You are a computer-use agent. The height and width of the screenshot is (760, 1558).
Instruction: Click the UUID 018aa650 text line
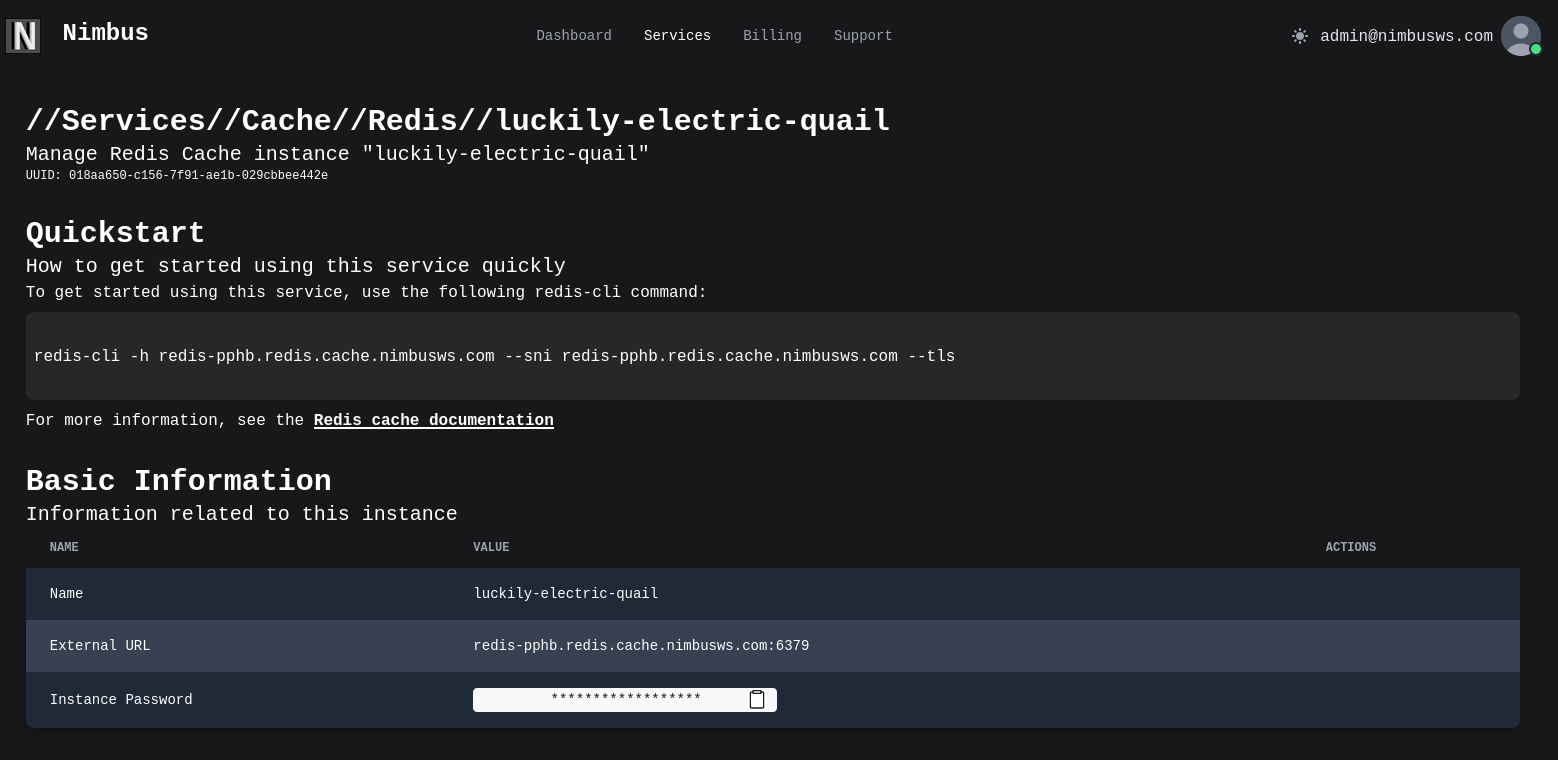[x=177, y=176]
